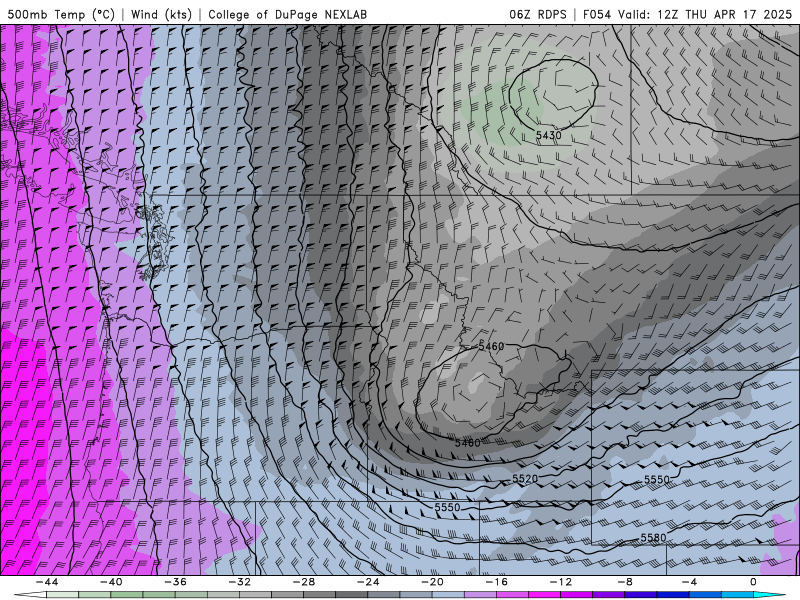The width and height of the screenshot is (800, 600).
Task: Click the "F054" forecast hour text
Action: click(x=596, y=14)
